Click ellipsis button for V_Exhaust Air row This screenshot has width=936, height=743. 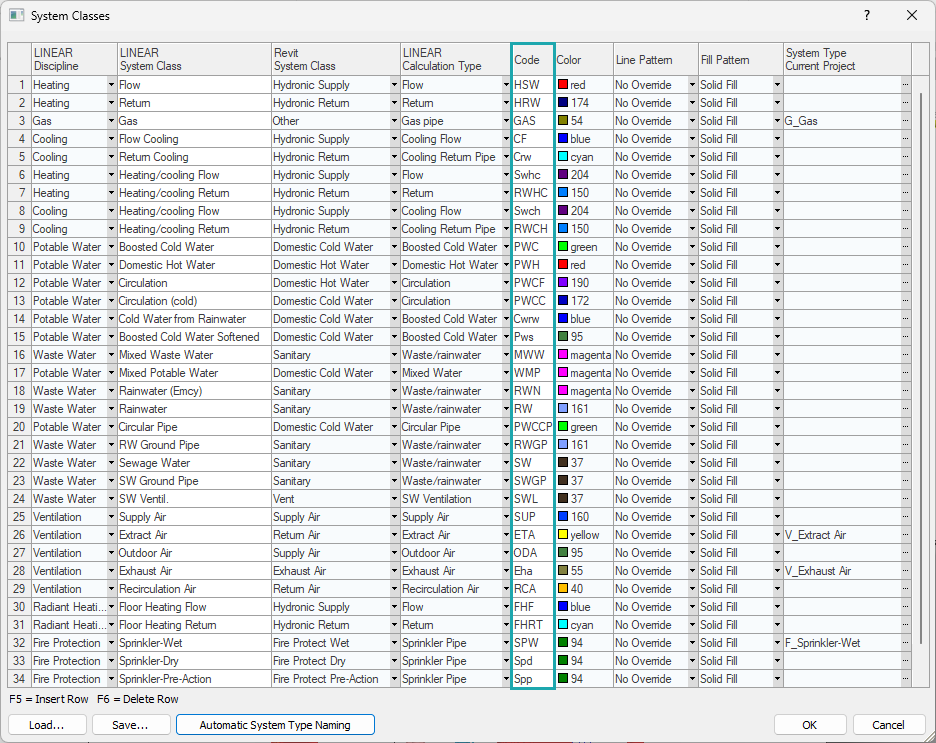tap(906, 571)
